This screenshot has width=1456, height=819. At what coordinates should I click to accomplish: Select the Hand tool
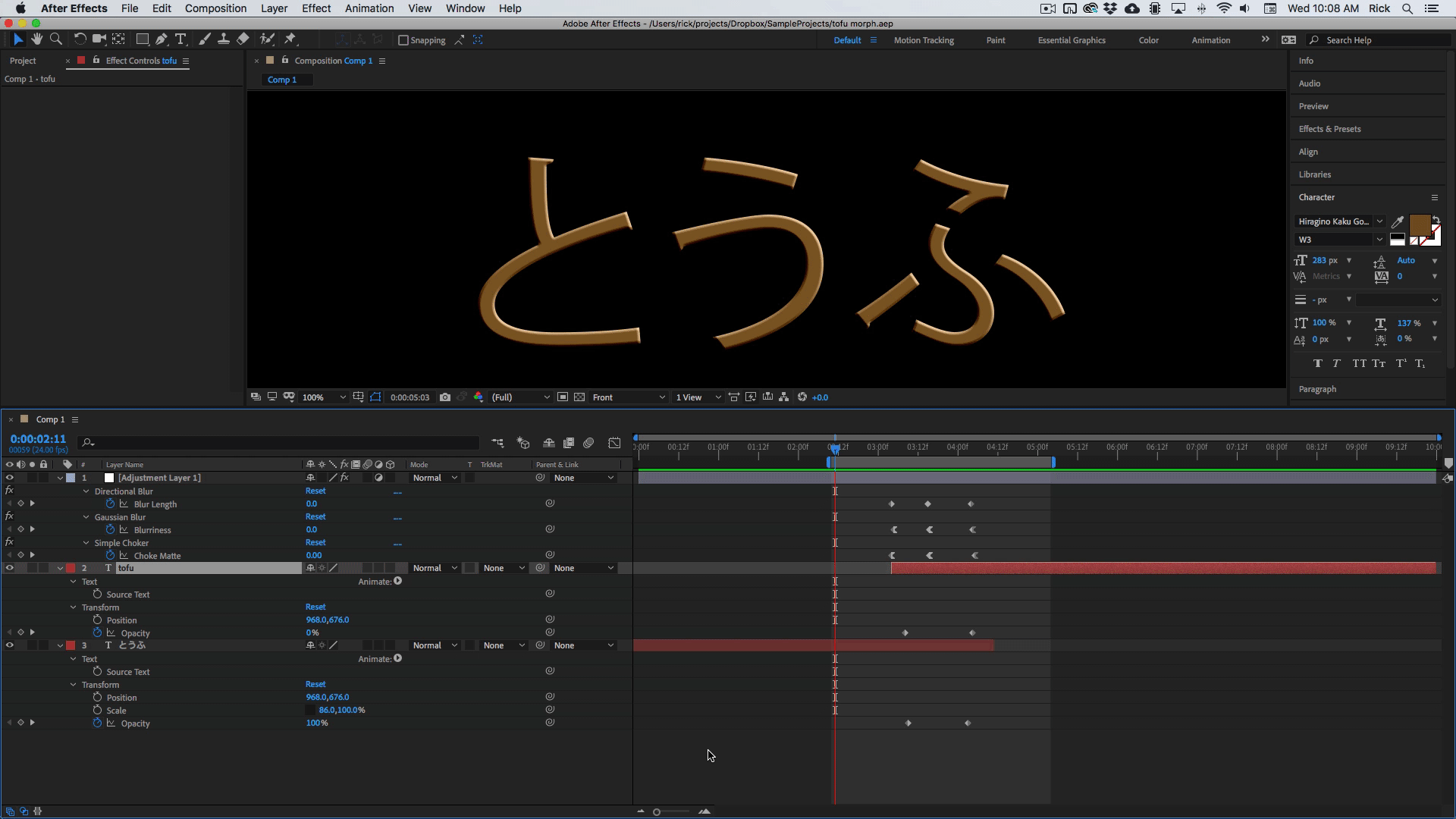point(36,39)
